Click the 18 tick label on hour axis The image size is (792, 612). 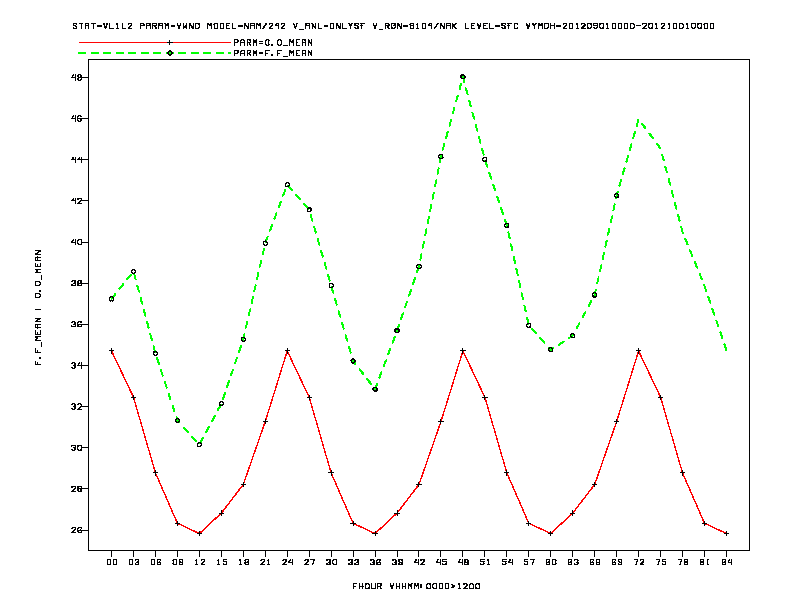click(243, 562)
